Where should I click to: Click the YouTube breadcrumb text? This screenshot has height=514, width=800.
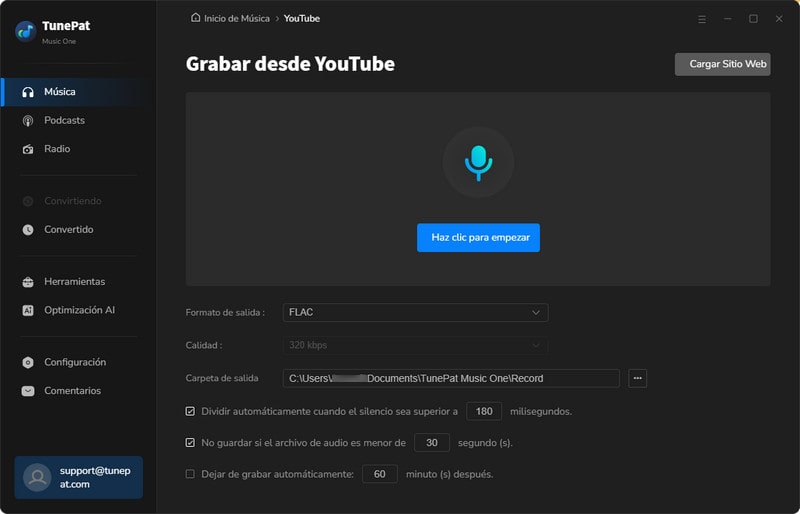click(x=302, y=18)
